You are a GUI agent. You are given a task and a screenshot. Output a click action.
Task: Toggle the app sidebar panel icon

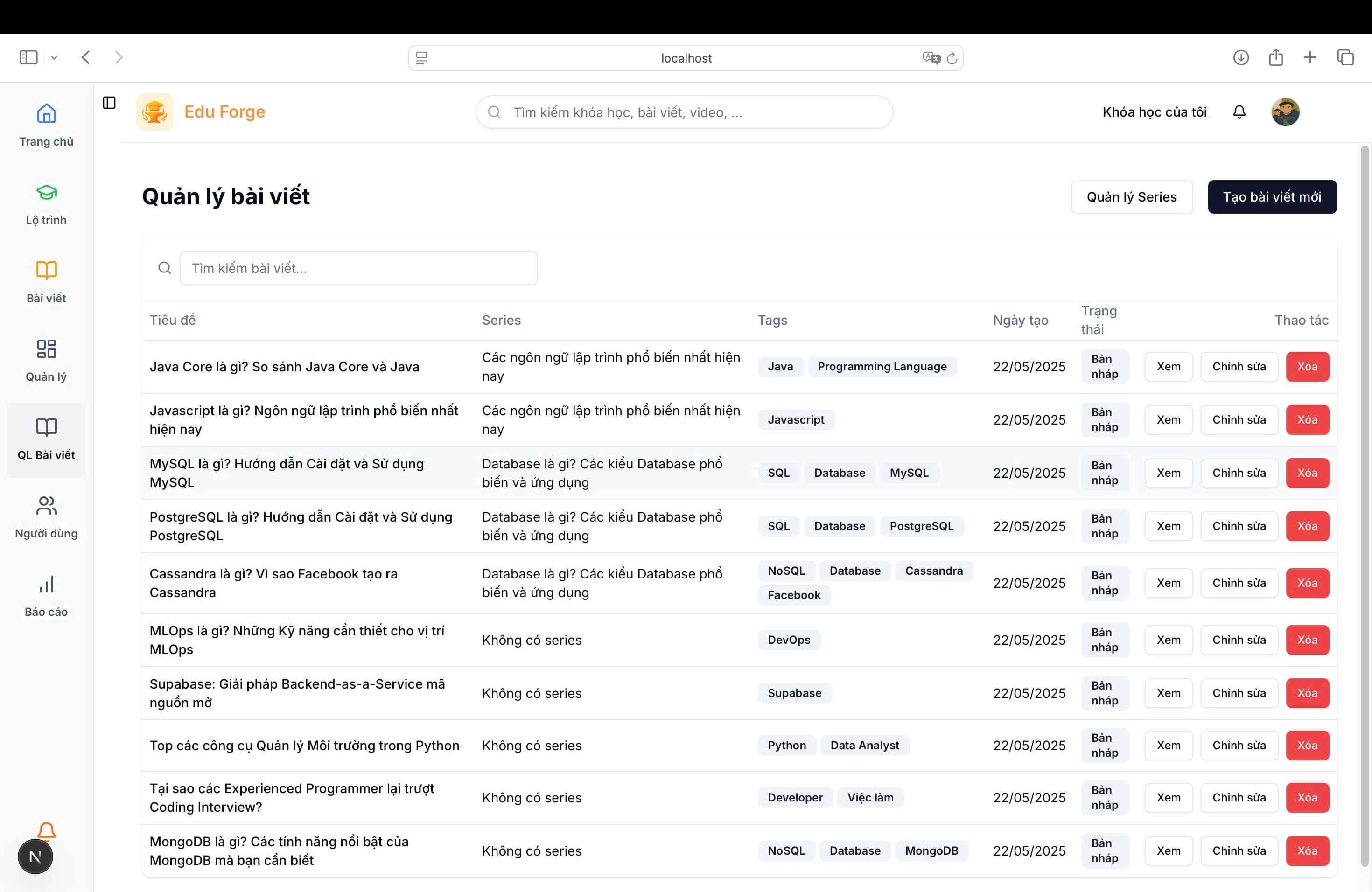tap(109, 103)
